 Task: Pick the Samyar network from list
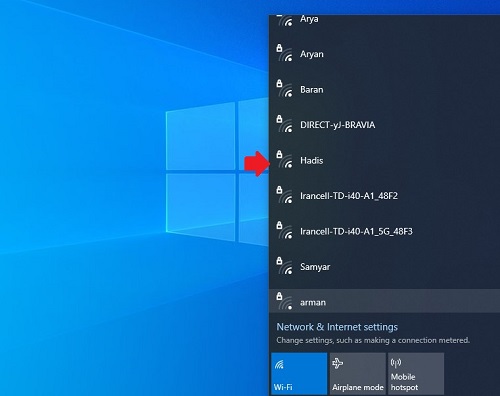pyautogui.click(x=384, y=267)
